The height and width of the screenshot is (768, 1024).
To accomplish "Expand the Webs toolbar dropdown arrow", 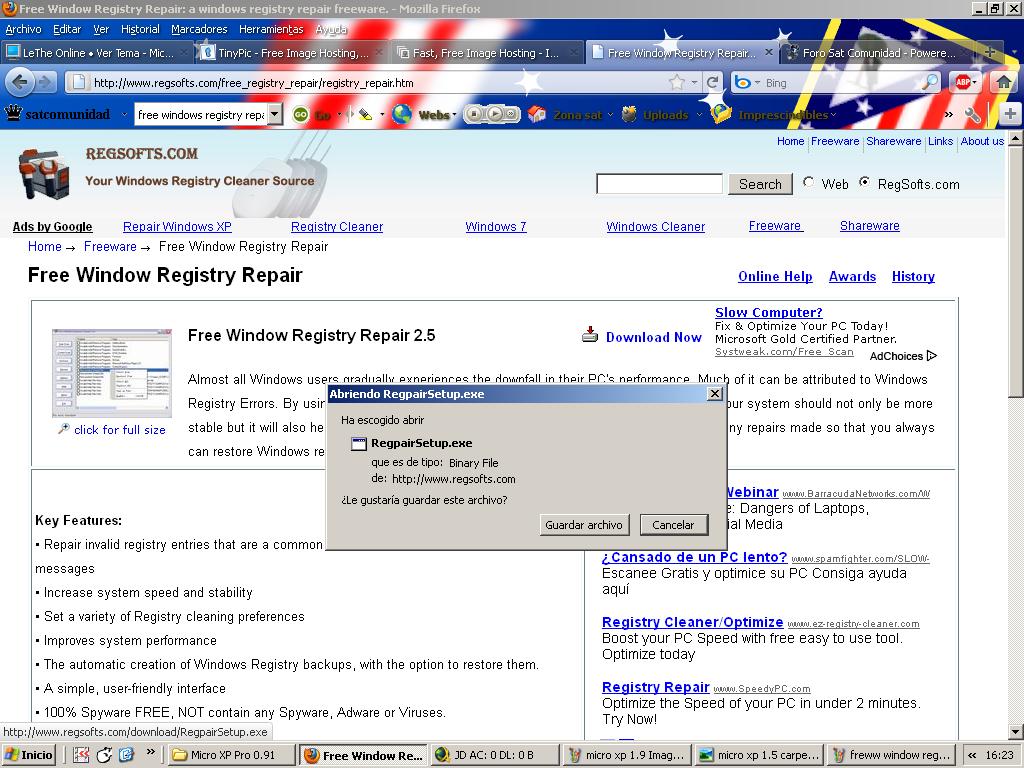I will 455,115.
